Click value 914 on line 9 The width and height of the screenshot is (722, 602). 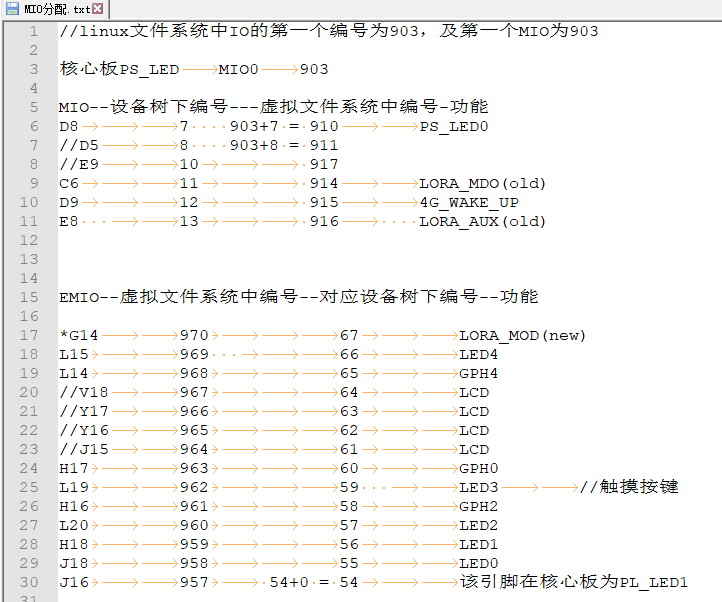tap(324, 183)
